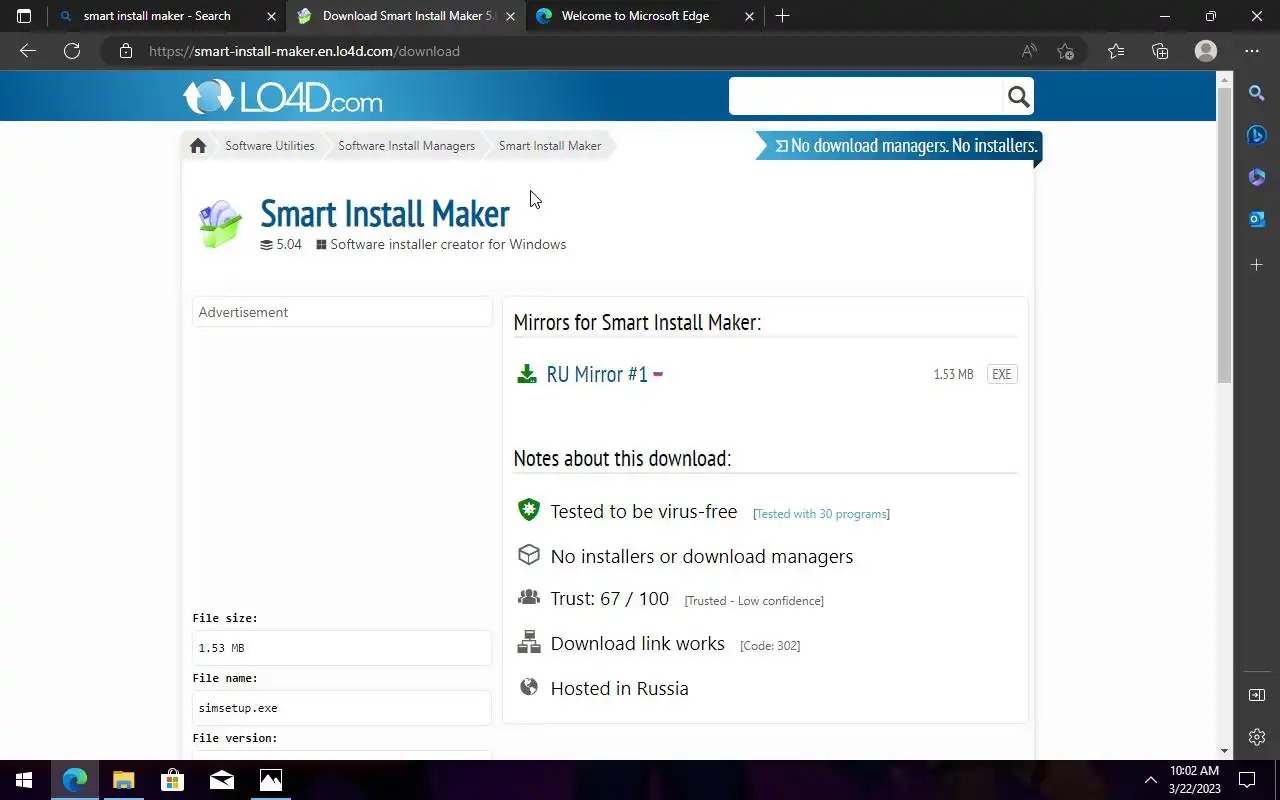Show hidden system tray icons

pos(1150,780)
